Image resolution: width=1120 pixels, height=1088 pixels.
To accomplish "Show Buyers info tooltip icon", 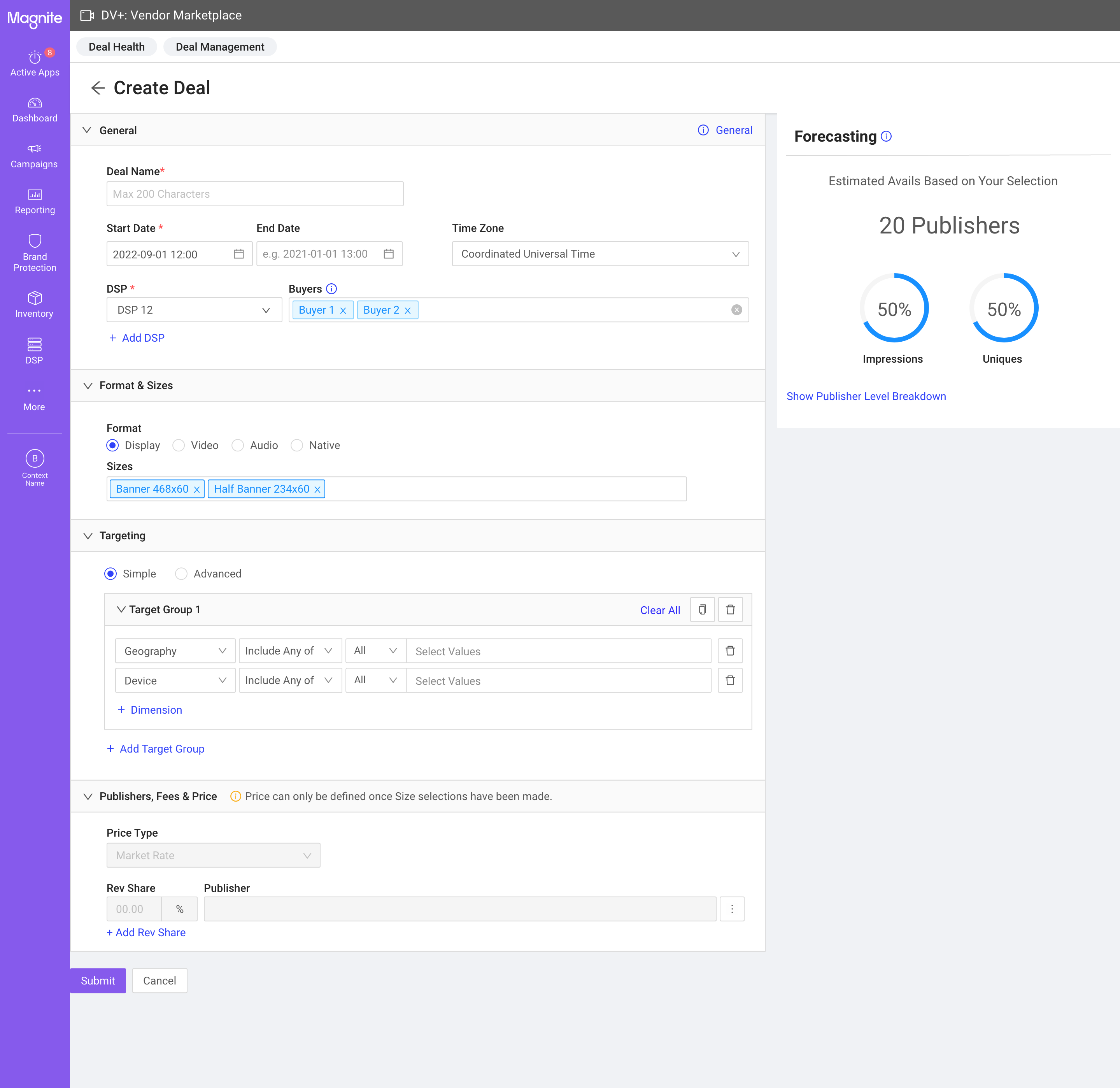I will pyautogui.click(x=331, y=289).
